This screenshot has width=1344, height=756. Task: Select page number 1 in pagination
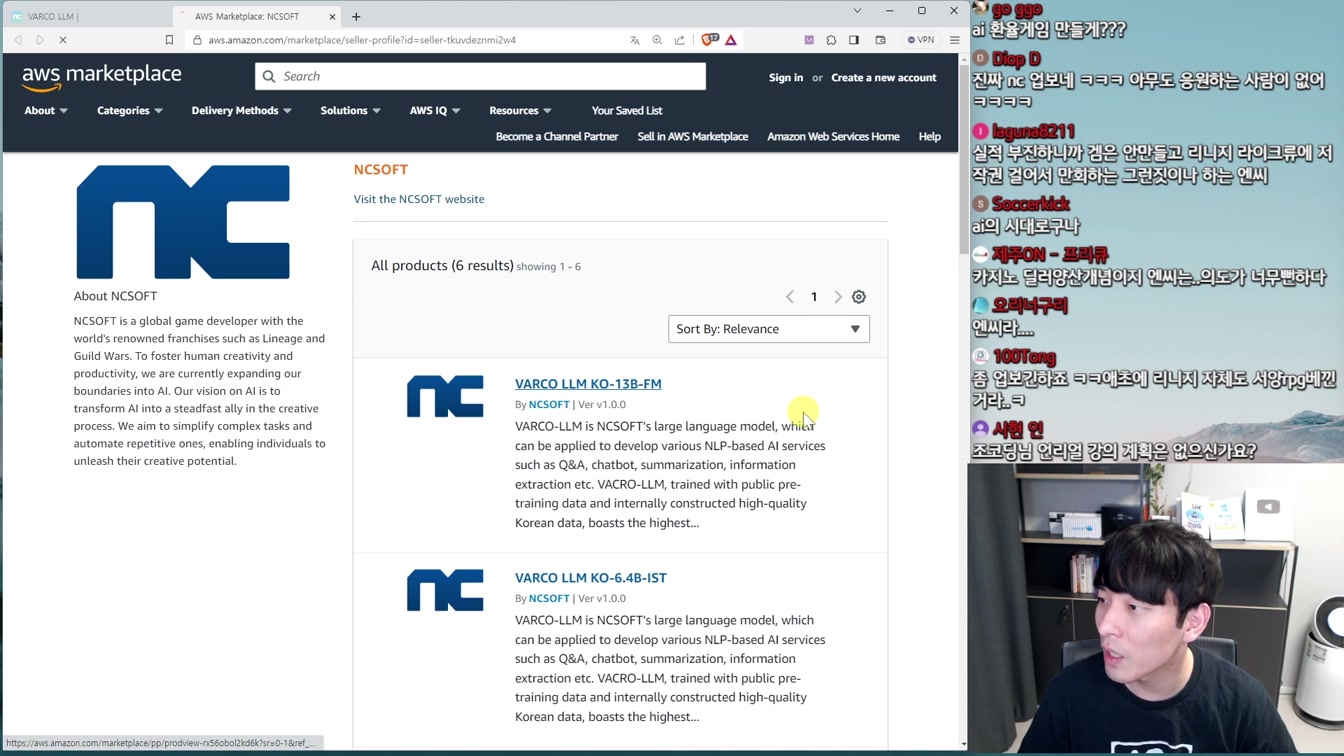pos(814,297)
